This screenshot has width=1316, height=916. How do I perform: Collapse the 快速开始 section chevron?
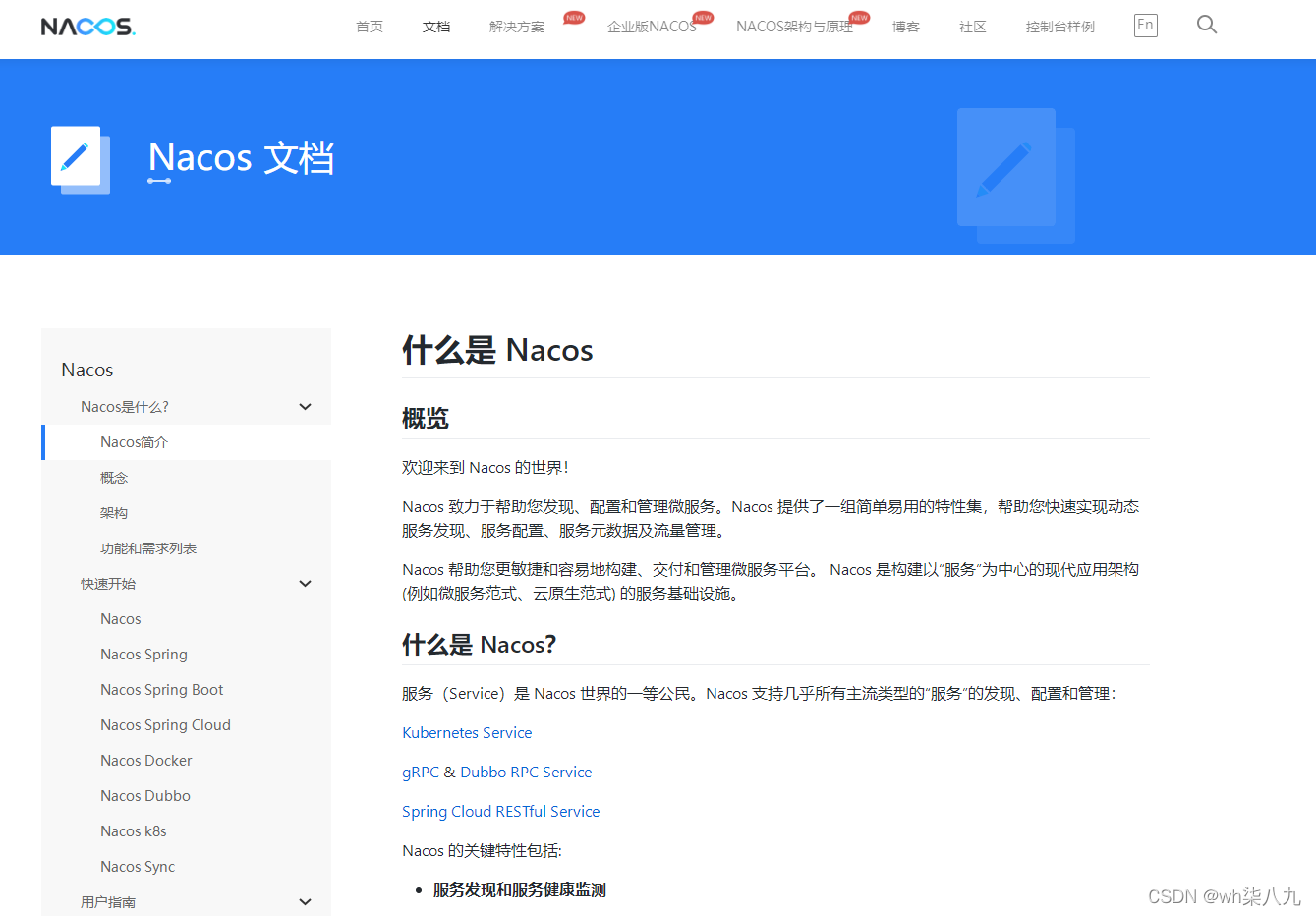tap(305, 584)
